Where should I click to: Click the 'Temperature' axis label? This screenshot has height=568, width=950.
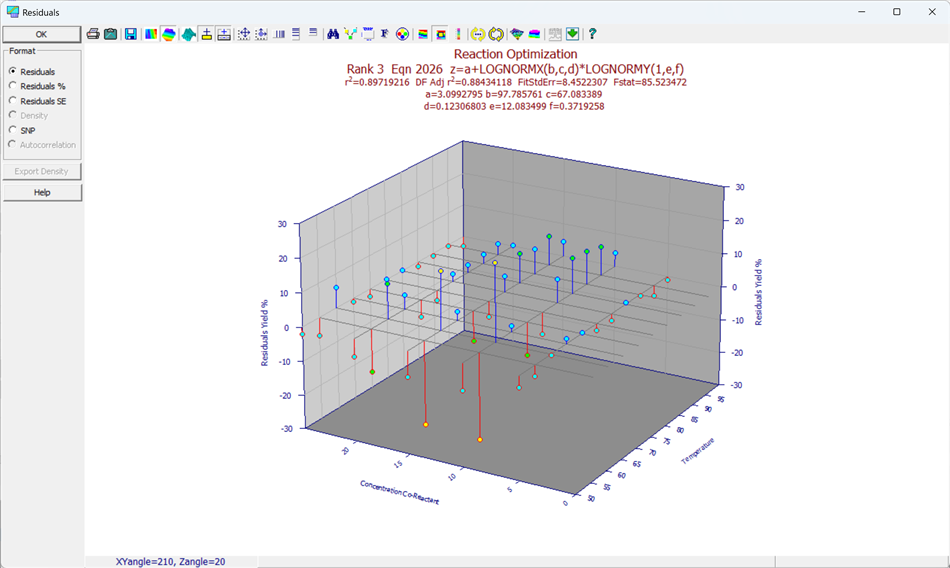[x=698, y=451]
